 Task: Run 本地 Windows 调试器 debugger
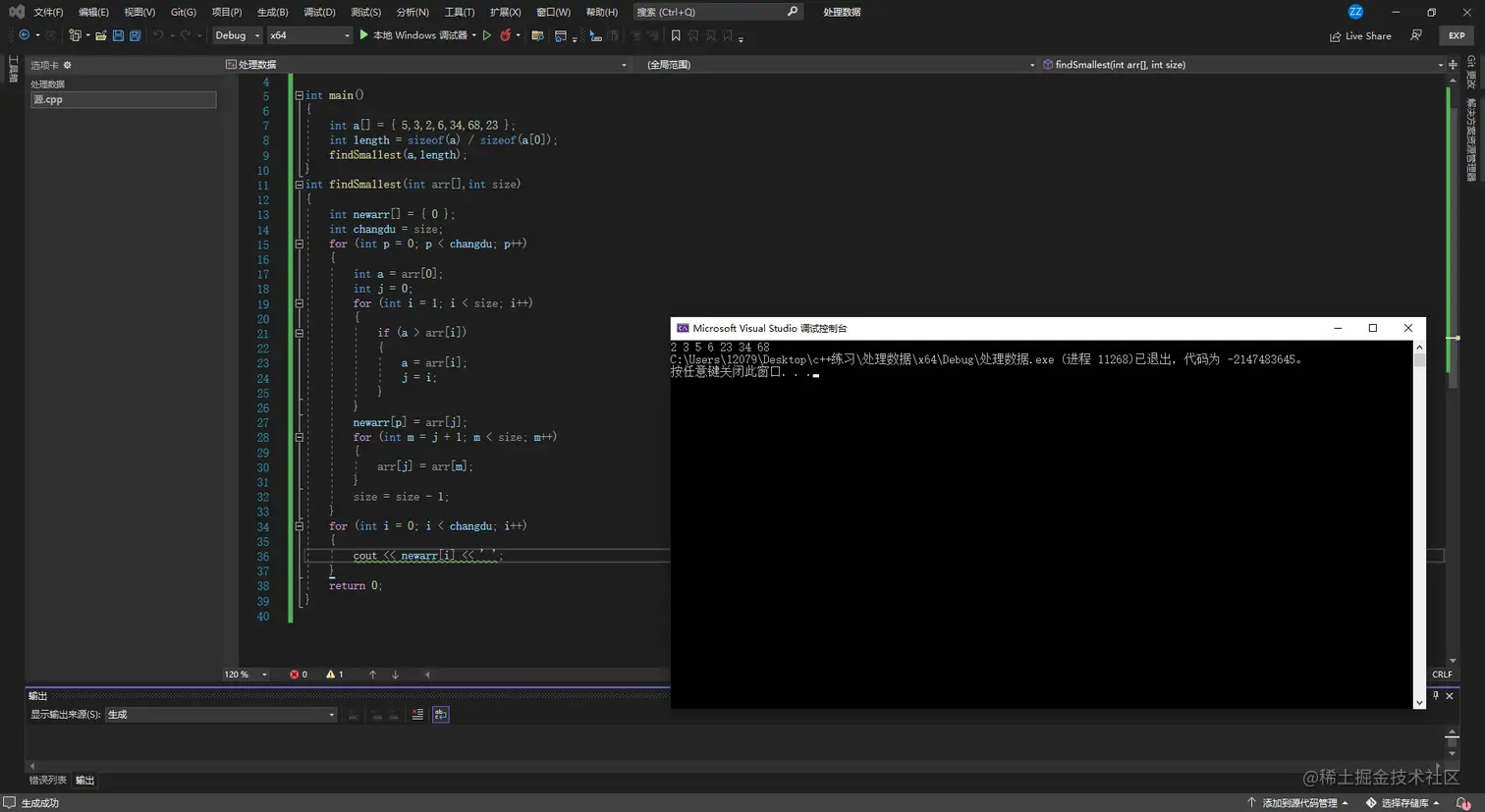click(x=412, y=35)
